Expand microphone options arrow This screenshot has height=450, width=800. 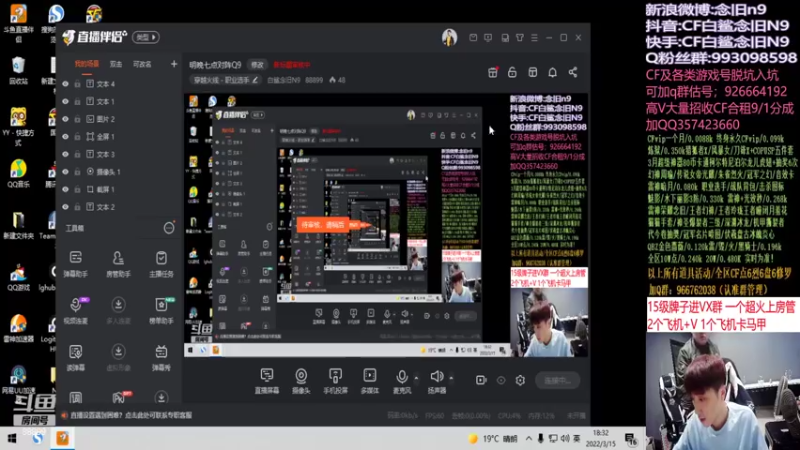click(416, 378)
